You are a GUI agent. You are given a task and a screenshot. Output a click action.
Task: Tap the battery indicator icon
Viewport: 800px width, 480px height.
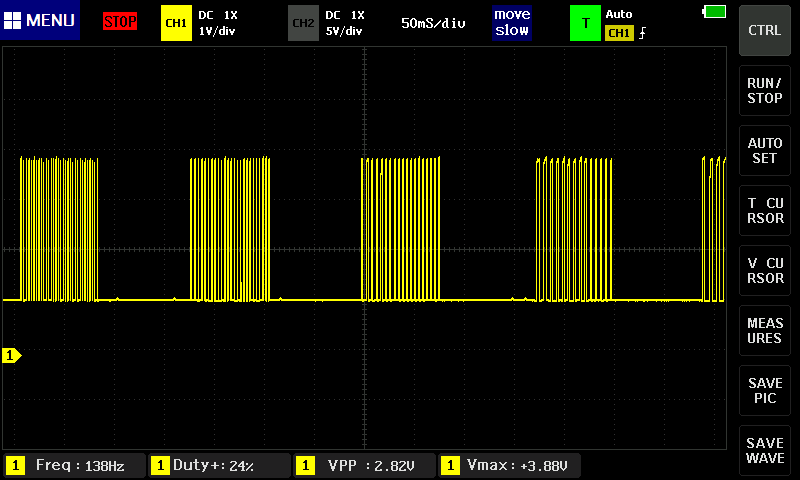[714, 11]
